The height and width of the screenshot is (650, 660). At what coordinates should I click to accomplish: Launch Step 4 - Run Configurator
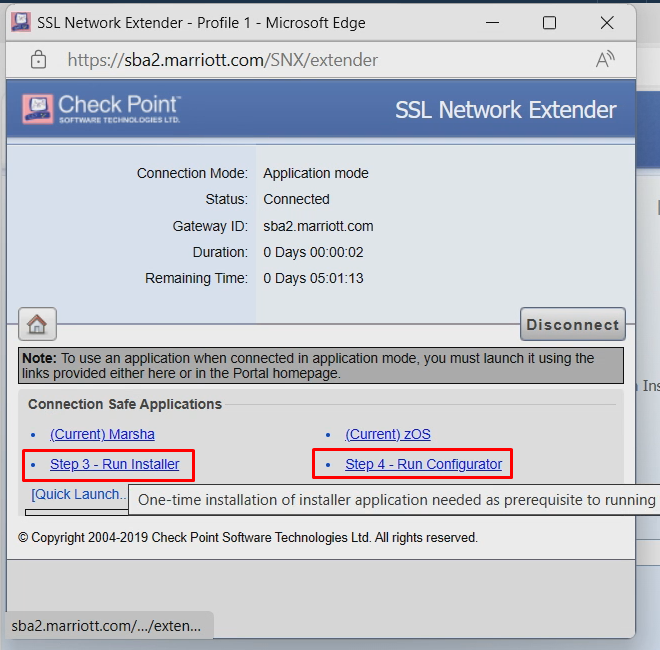[423, 464]
